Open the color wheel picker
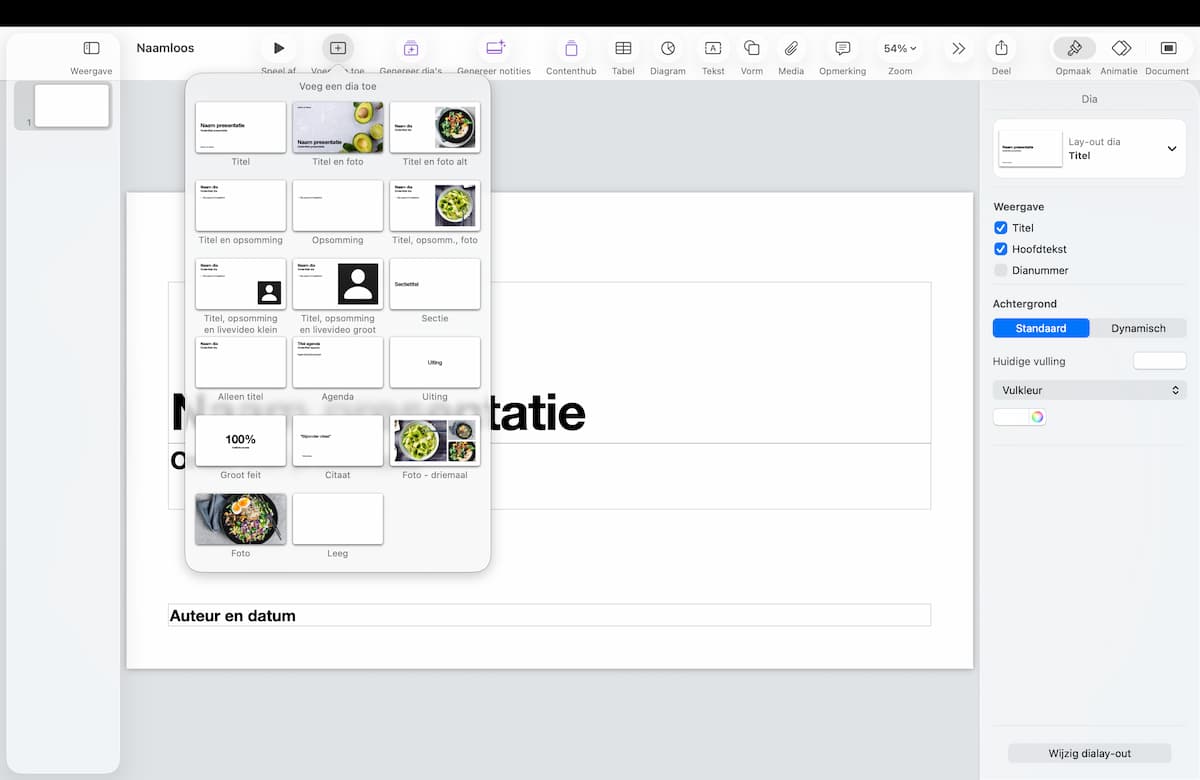 pos(1037,417)
